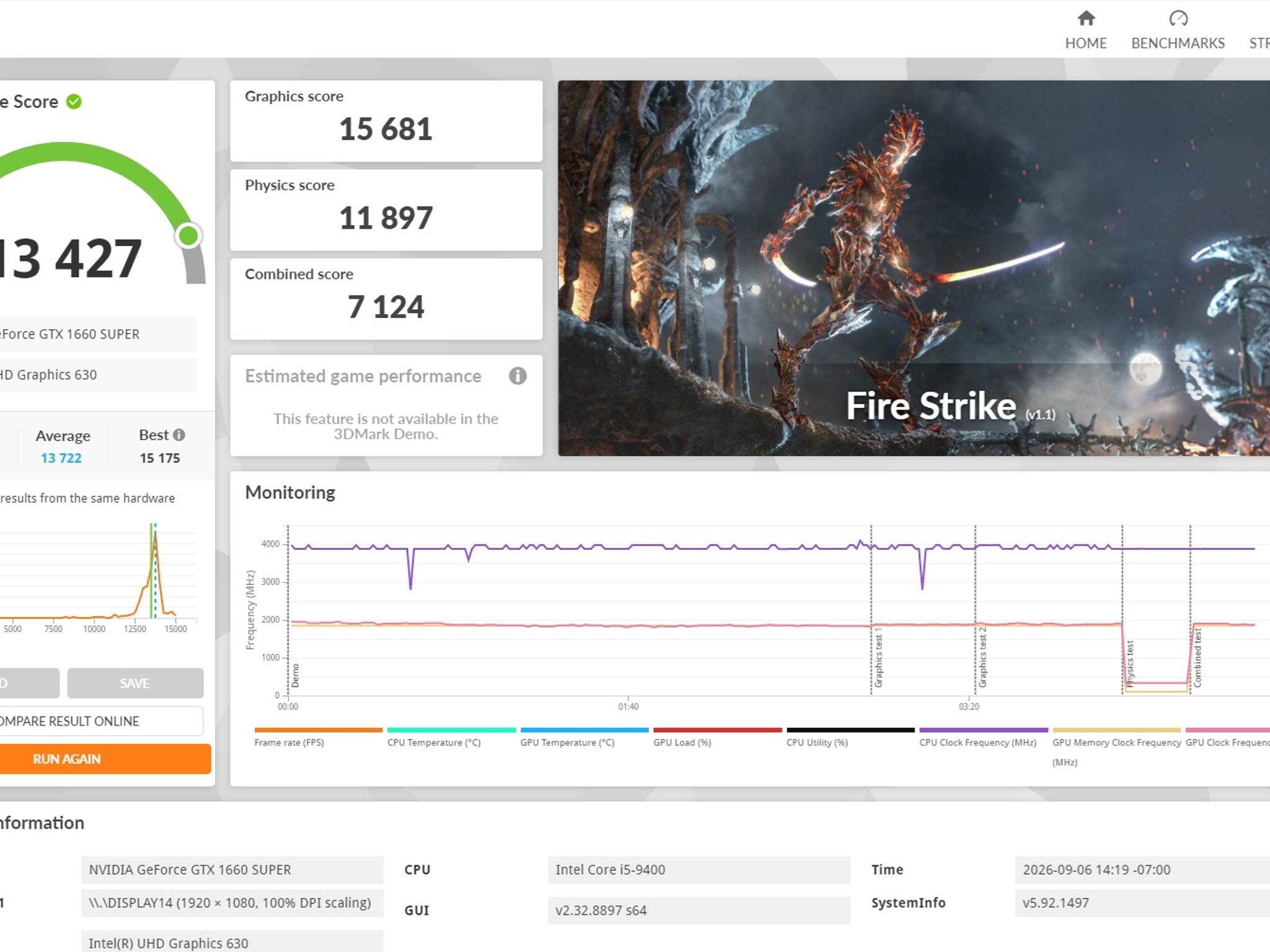This screenshot has width=1270, height=952.
Task: Click the Fire Strike banner image
Action: (x=913, y=268)
